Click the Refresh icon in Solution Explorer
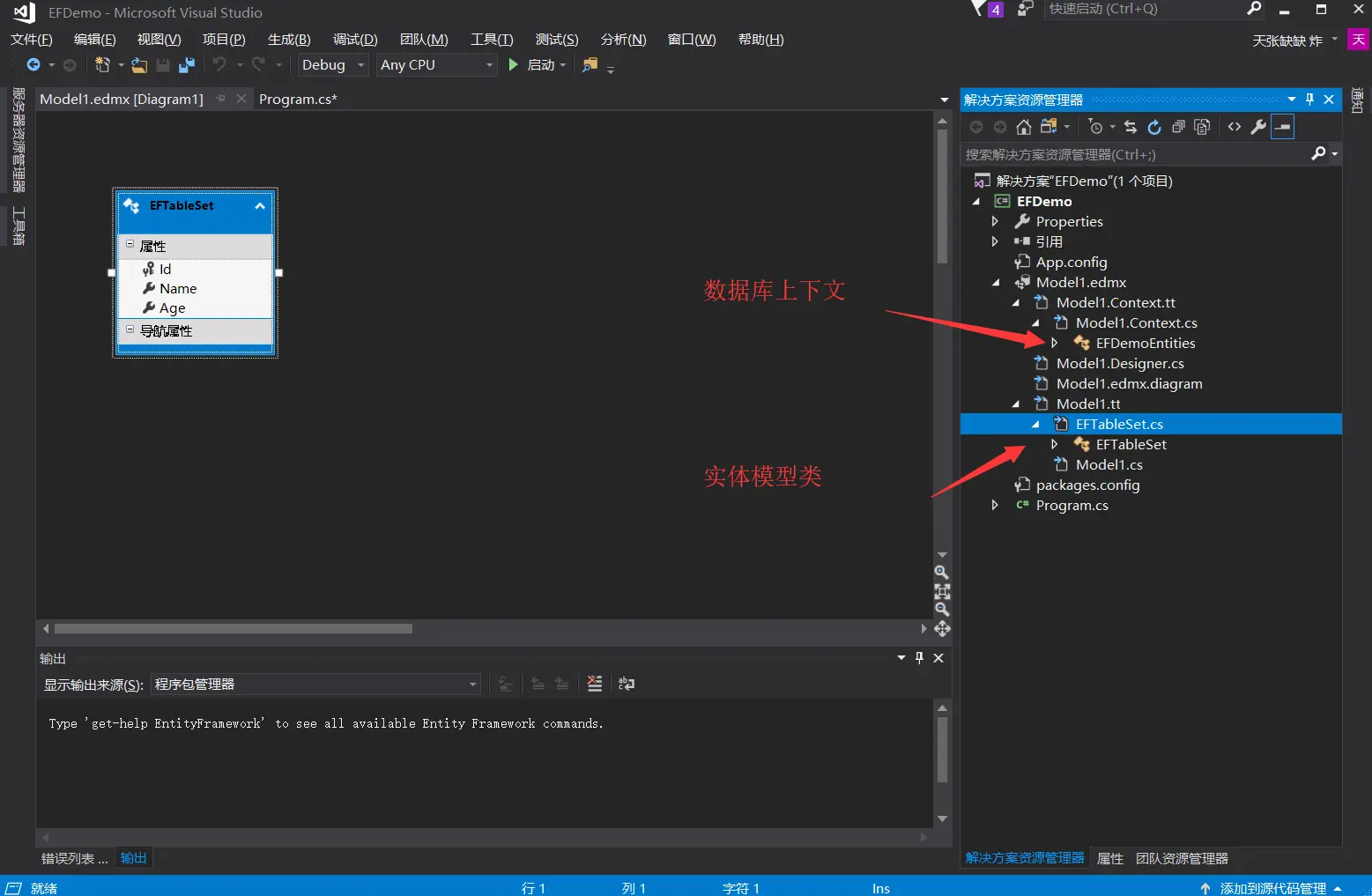 coord(1154,127)
